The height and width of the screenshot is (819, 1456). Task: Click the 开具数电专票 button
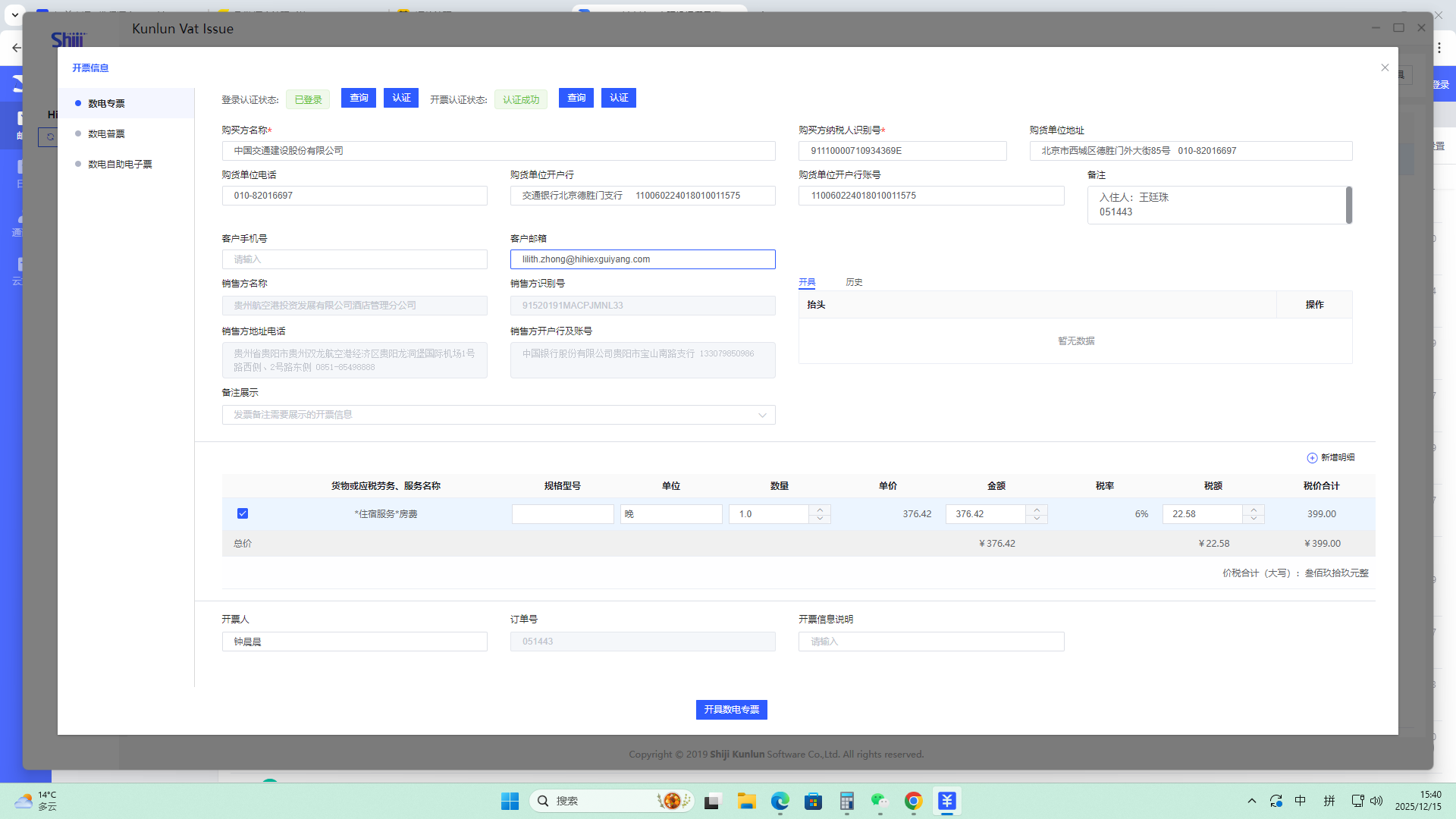pyautogui.click(x=731, y=710)
